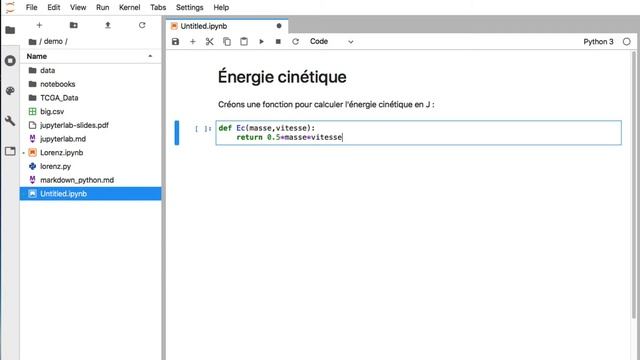The height and width of the screenshot is (360, 640).
Task: Open the Kernel menu
Action: (x=129, y=7)
